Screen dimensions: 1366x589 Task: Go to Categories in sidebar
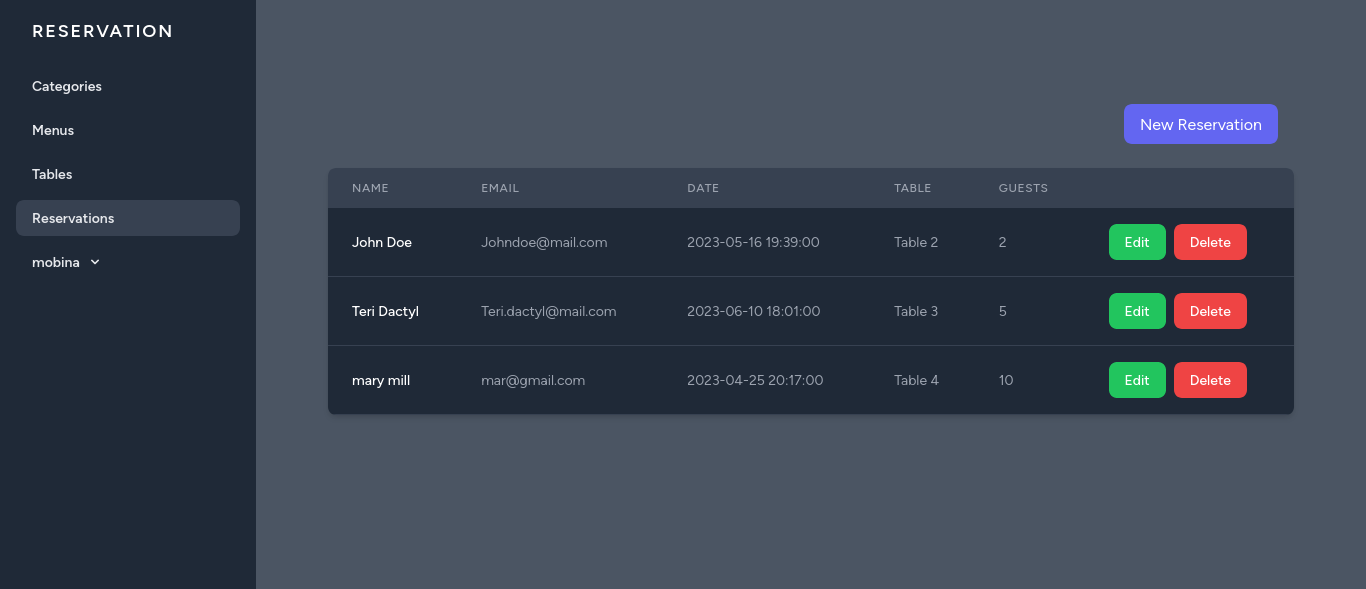click(128, 86)
